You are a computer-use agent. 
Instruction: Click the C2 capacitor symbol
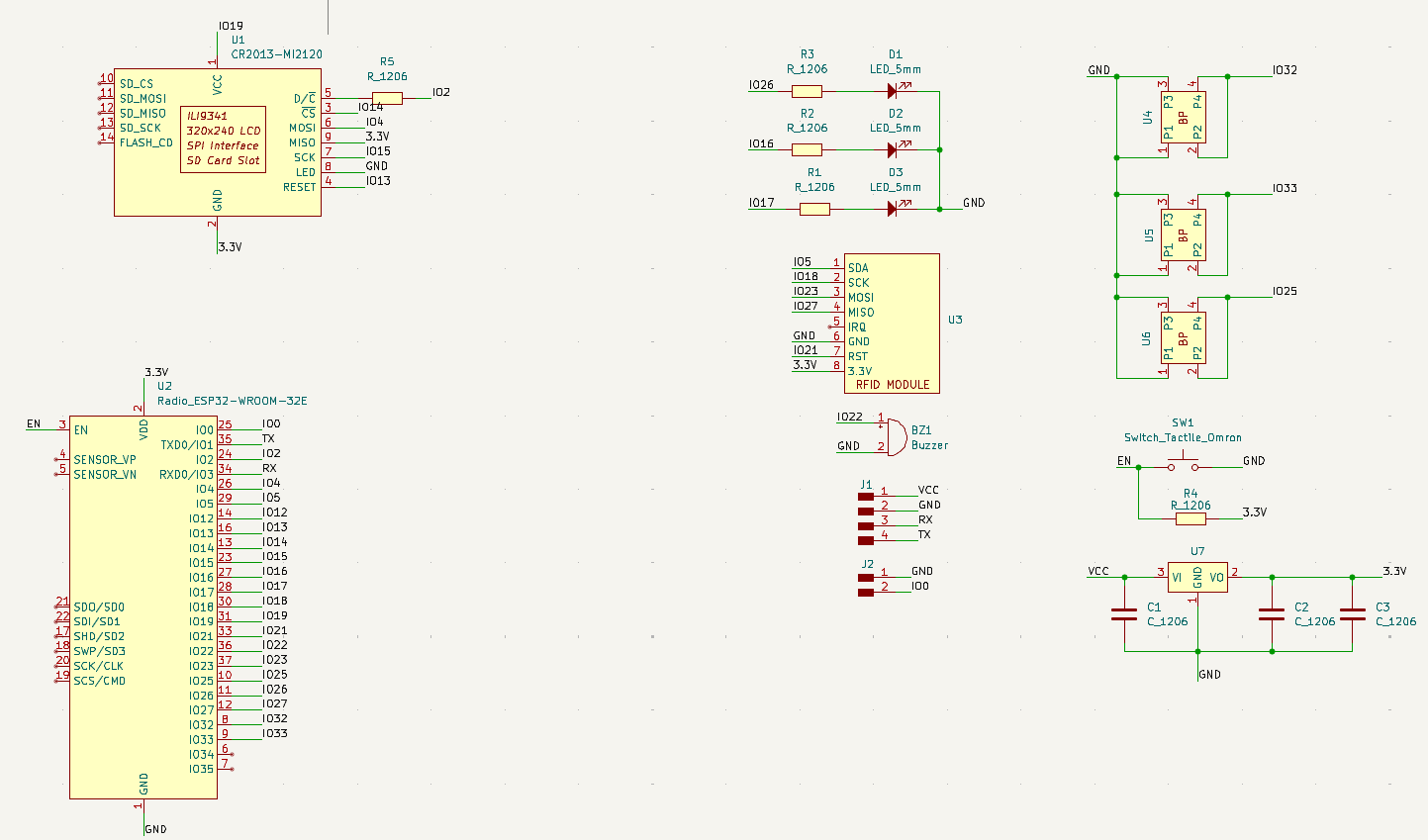[1272, 614]
